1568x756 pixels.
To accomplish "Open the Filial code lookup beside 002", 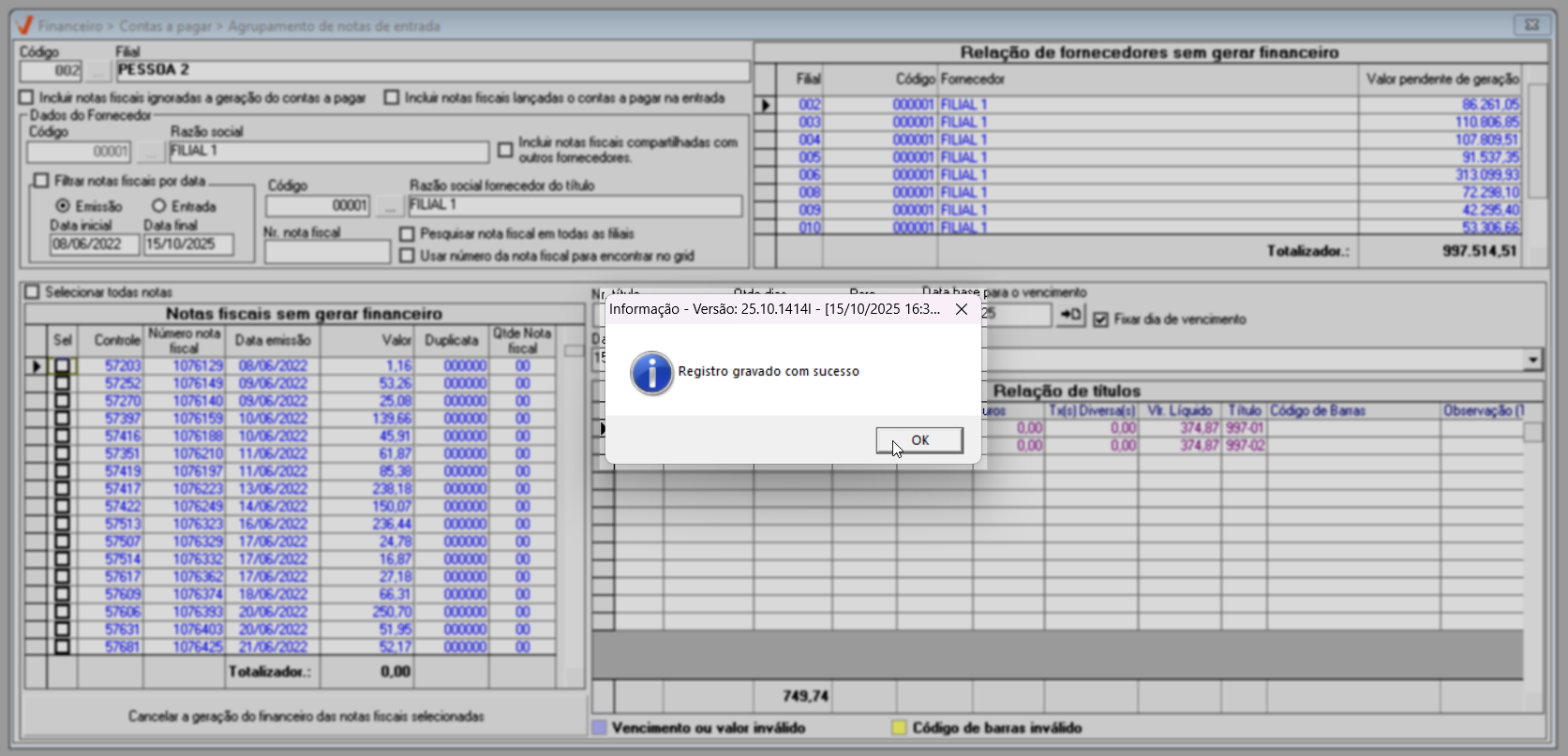I will [97, 71].
